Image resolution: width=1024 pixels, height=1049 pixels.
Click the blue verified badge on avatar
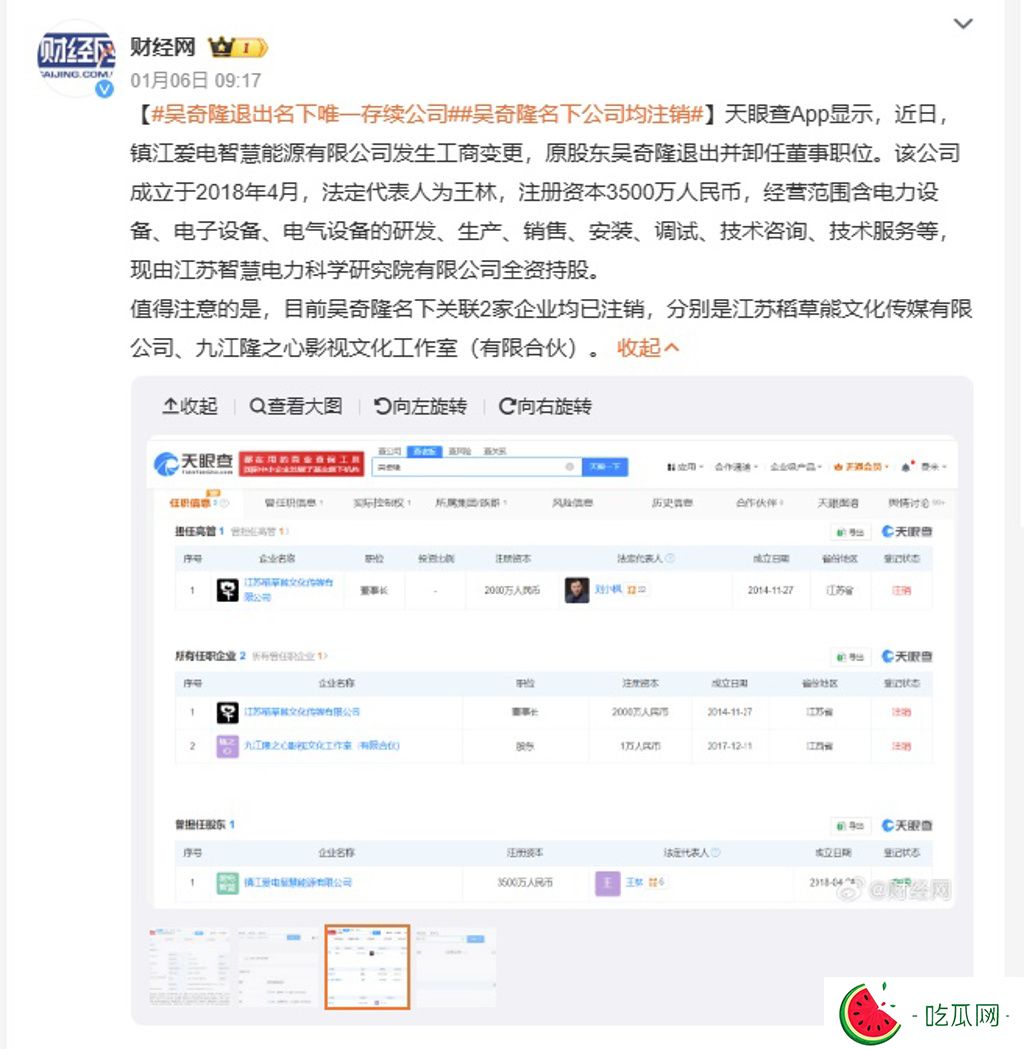(104, 89)
